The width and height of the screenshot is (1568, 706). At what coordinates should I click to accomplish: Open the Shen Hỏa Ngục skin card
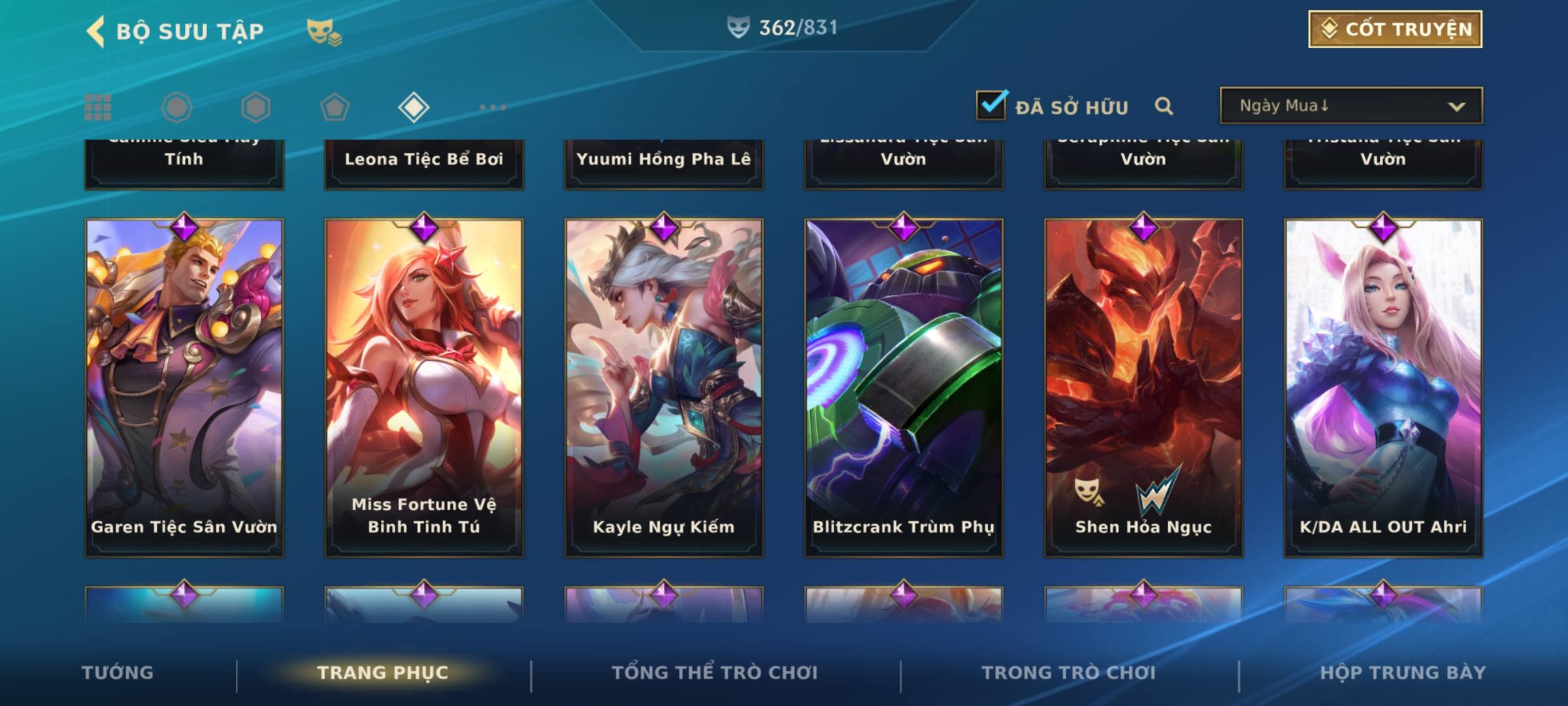[1143, 388]
